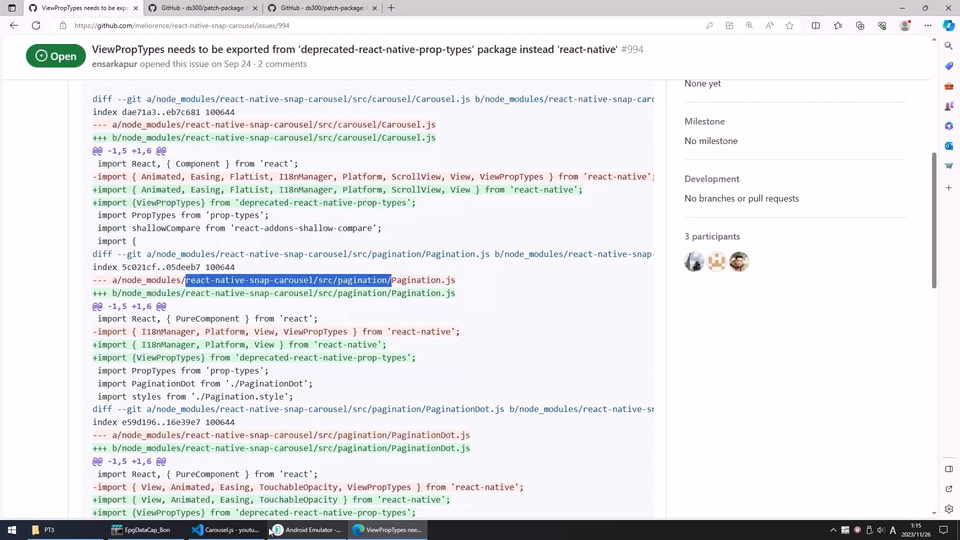The height and width of the screenshot is (540, 960).
Task: Open the volume icon in the system tray
Action: click(880, 530)
